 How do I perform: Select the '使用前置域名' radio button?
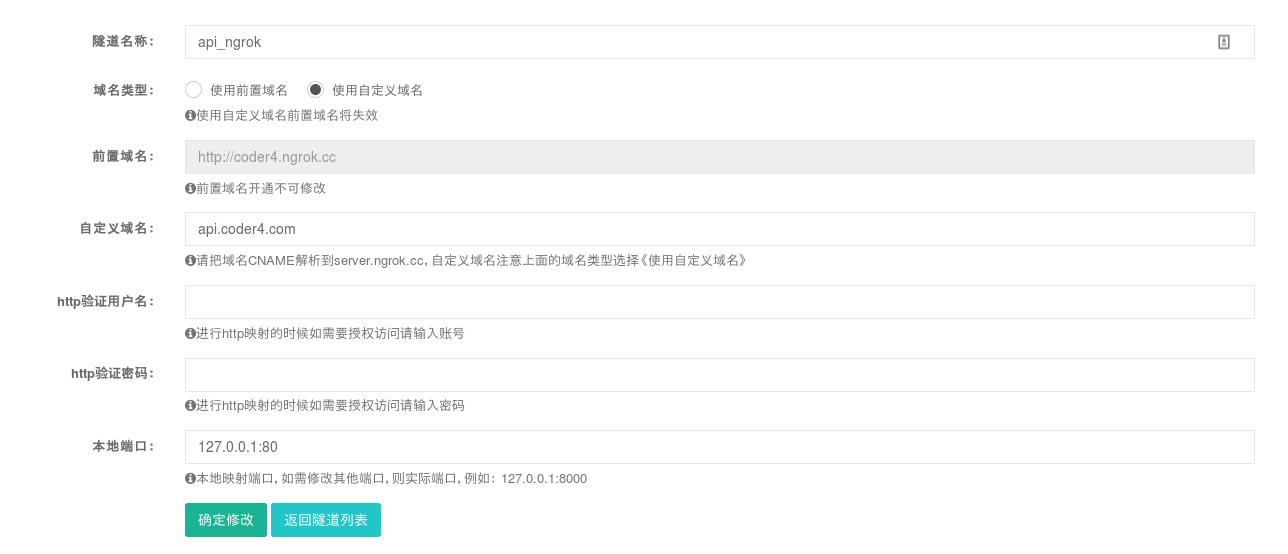194,90
